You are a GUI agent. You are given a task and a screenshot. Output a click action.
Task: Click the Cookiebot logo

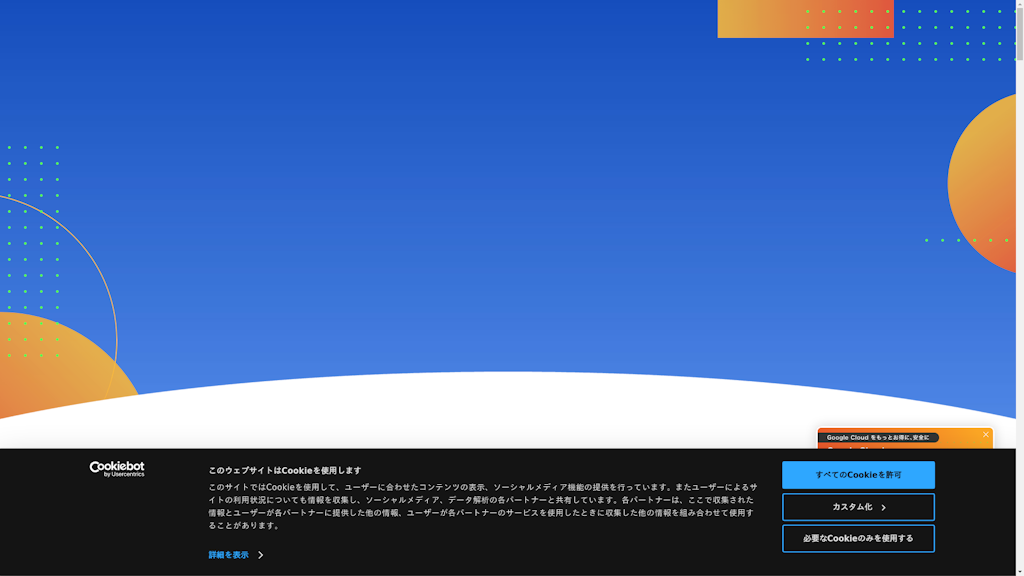click(x=117, y=466)
